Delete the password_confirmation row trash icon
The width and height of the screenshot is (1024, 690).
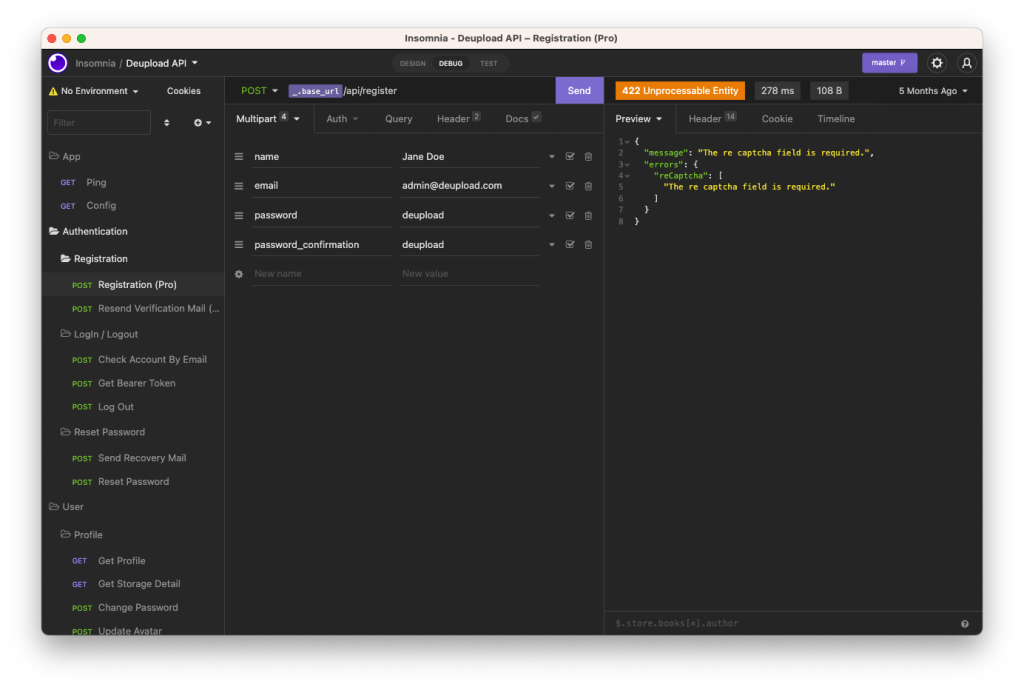[x=588, y=245]
